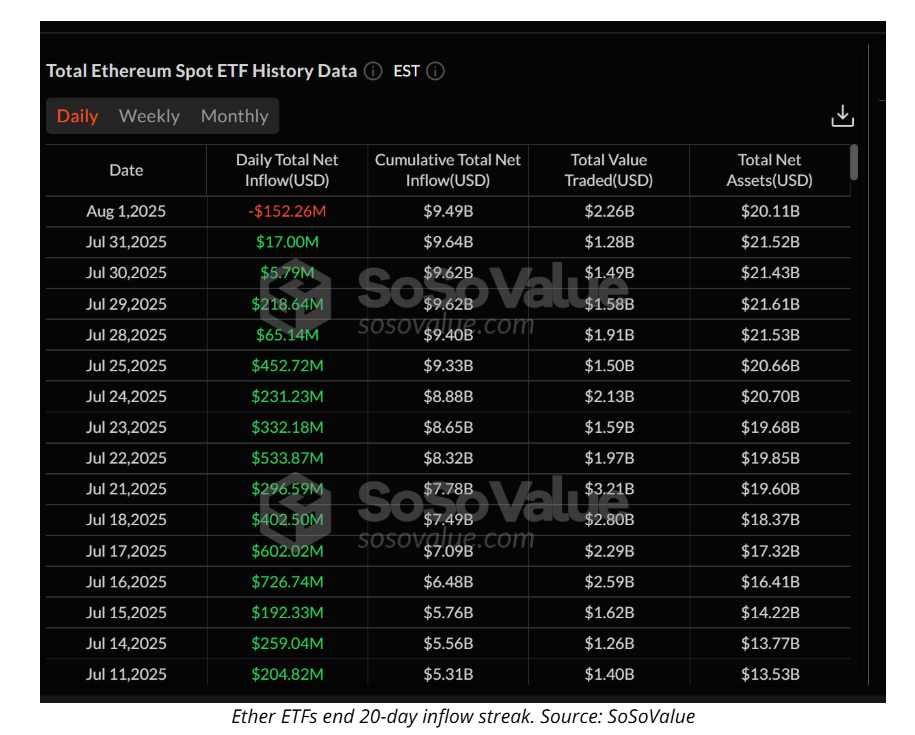Screen dimensions: 915x735
Task: Select the Aug 1,2025 date cell
Action: coord(126,211)
